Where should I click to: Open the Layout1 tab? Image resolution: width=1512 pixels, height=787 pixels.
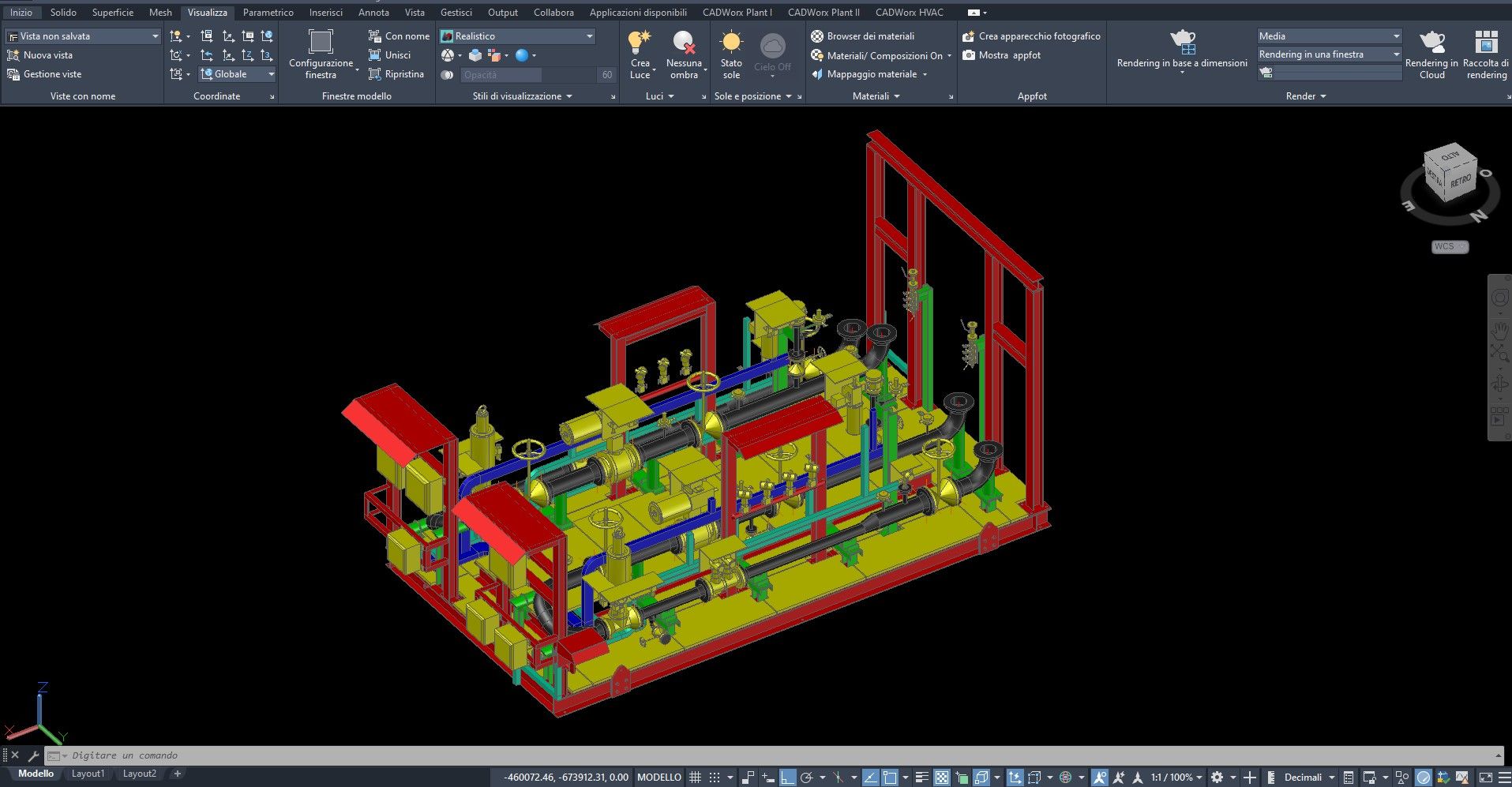click(88, 774)
